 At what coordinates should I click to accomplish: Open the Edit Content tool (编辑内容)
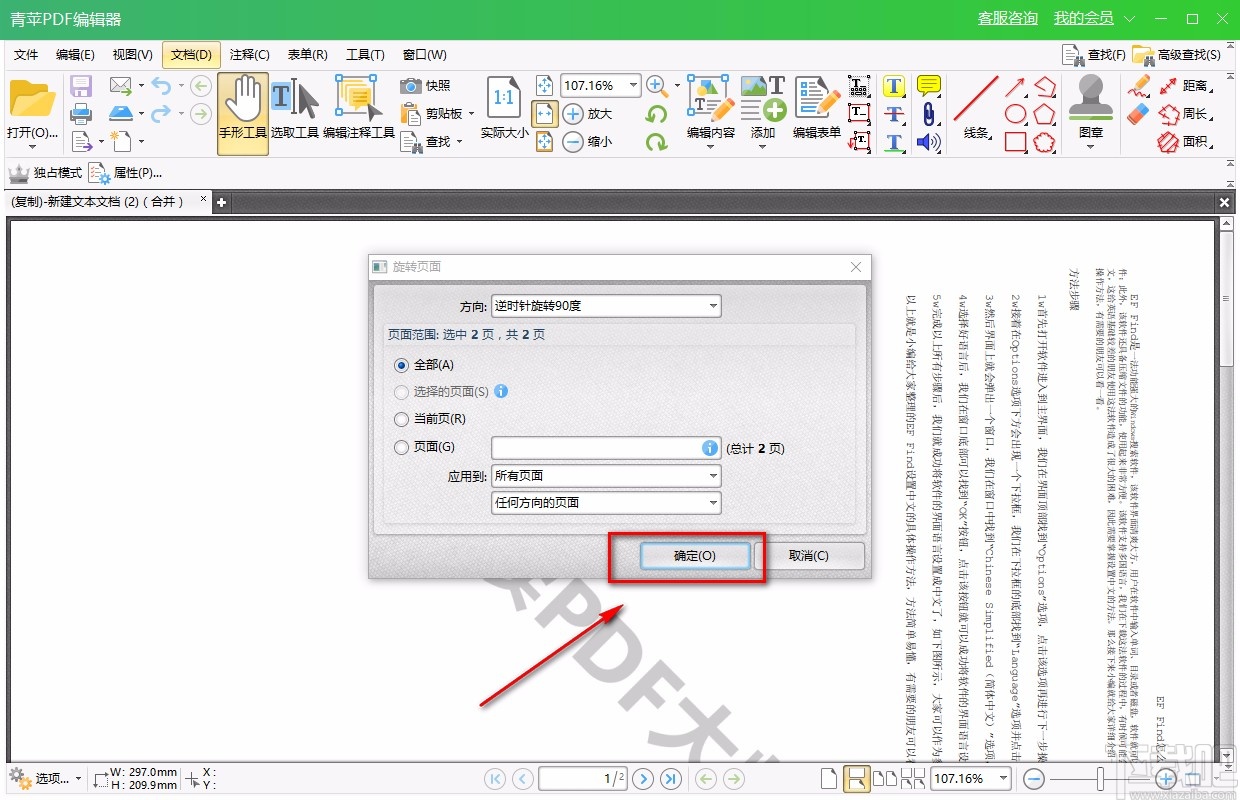[711, 112]
